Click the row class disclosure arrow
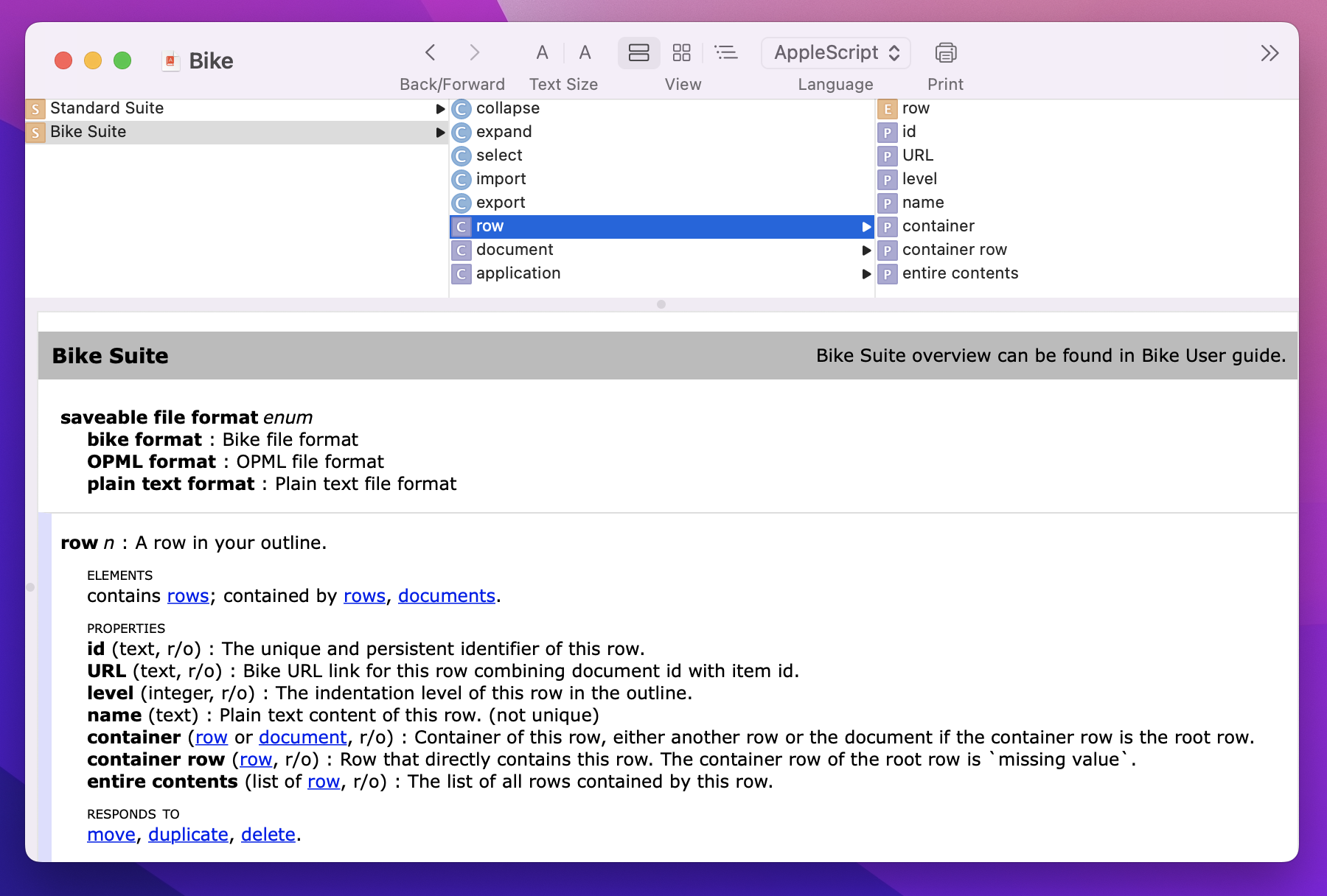1327x896 pixels. [x=866, y=227]
